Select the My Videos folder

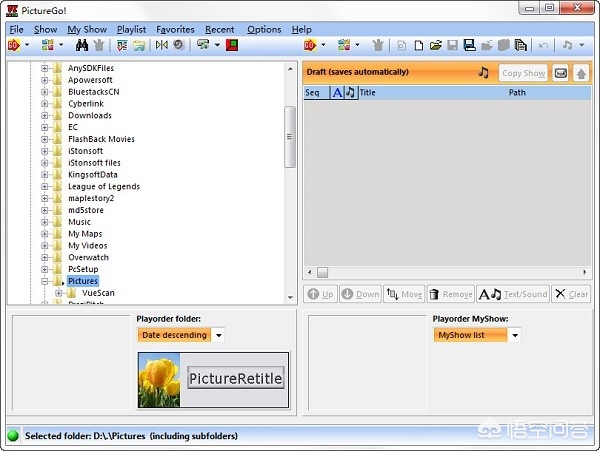tap(88, 246)
